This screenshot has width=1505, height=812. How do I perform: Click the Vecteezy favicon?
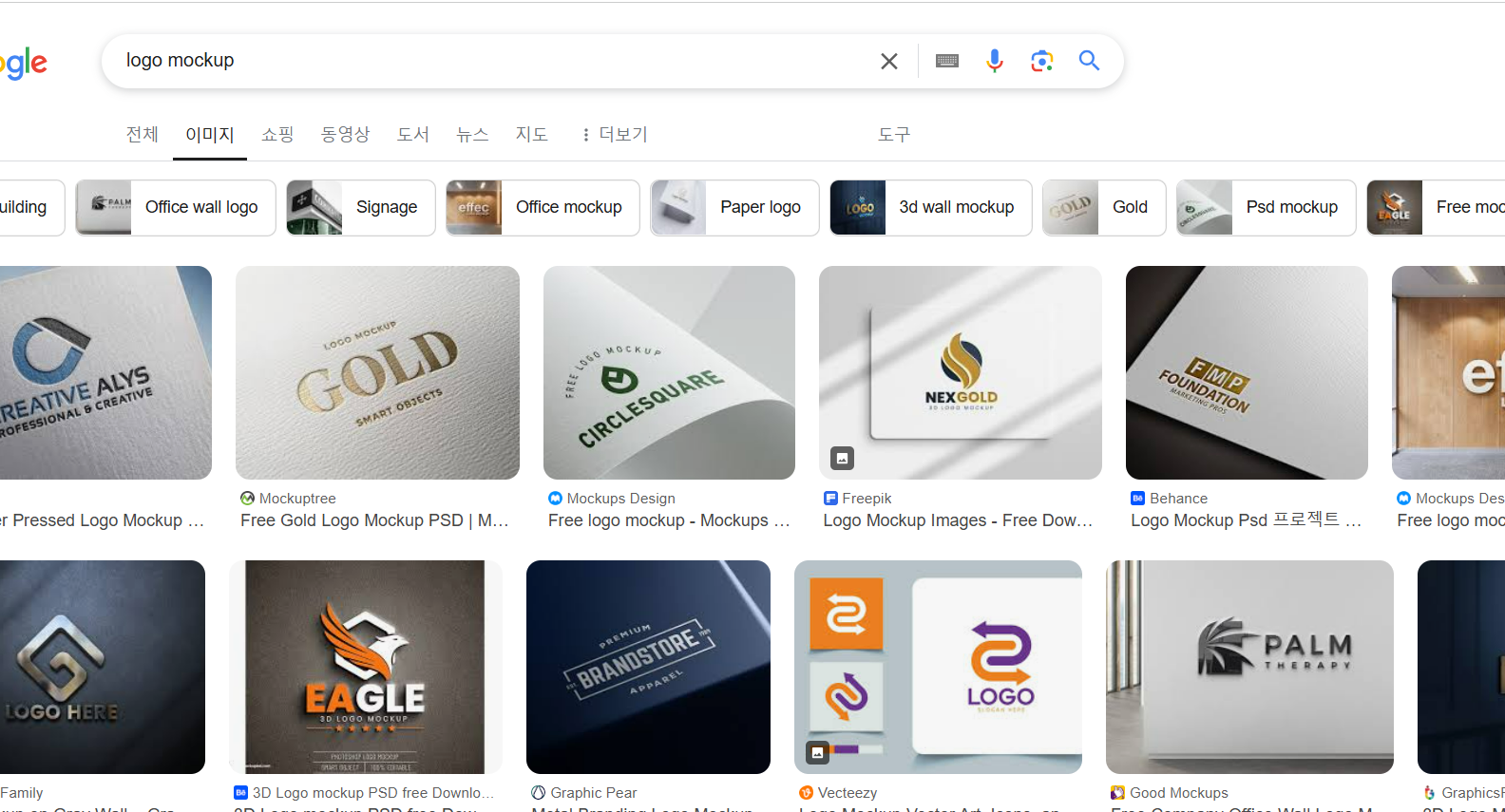(x=806, y=792)
